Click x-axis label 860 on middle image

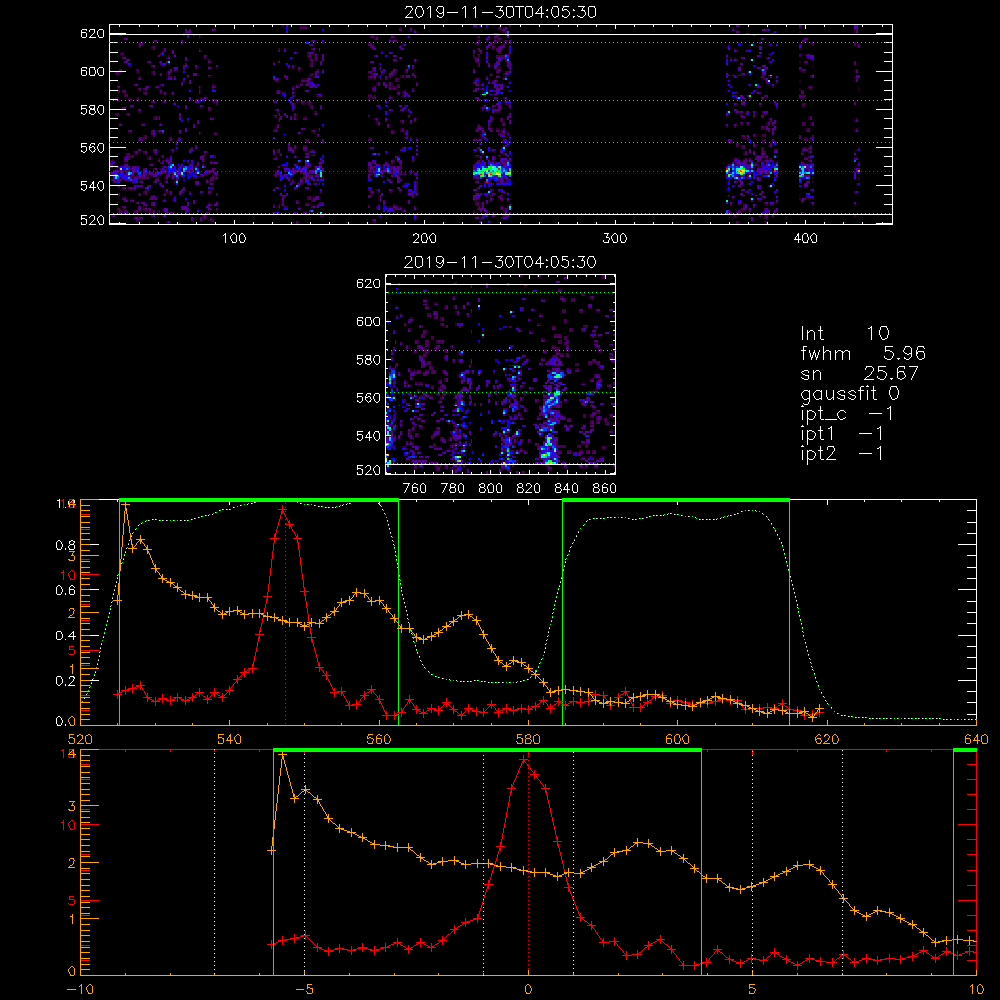pos(605,489)
